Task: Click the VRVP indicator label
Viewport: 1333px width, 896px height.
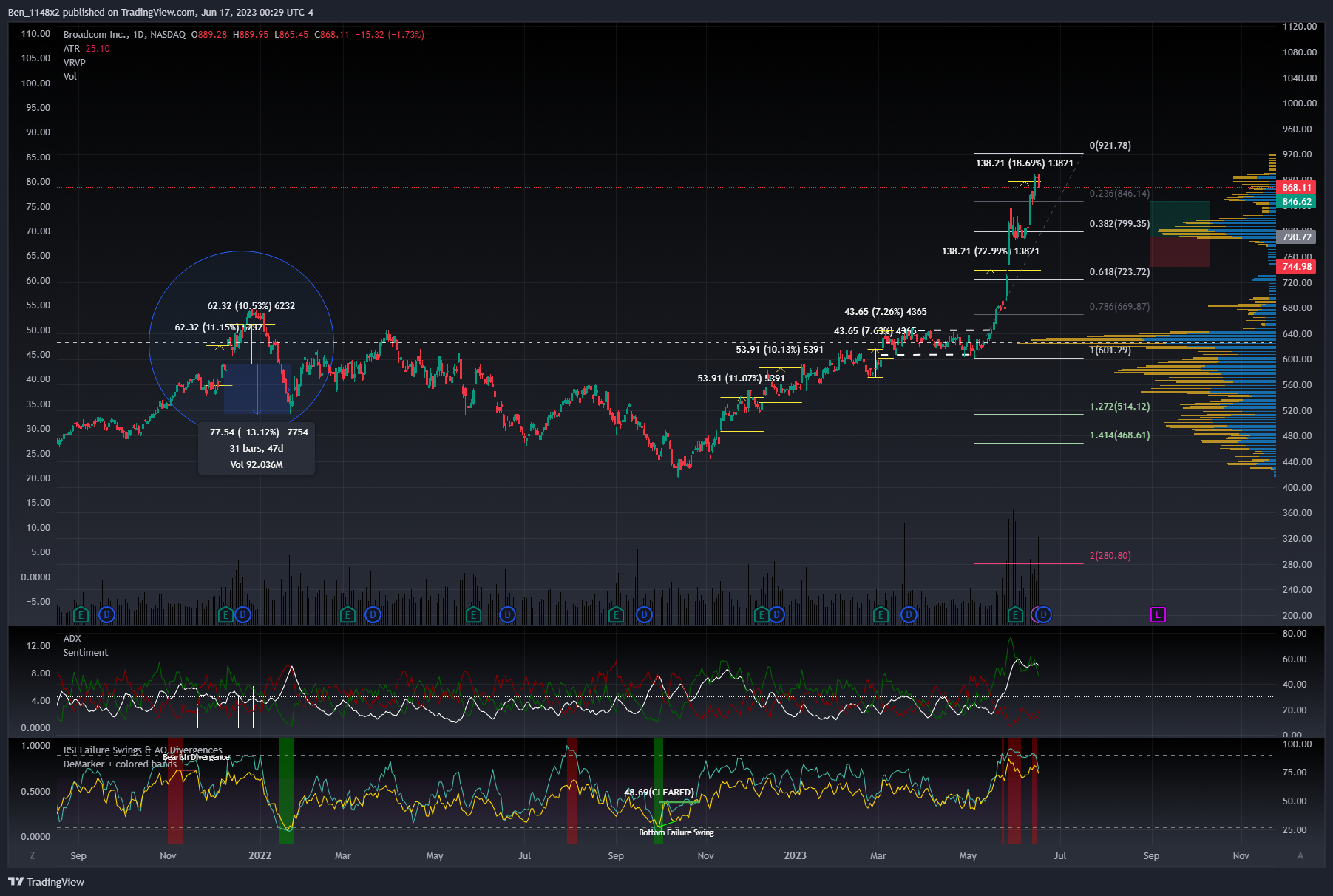Action: 75,63
